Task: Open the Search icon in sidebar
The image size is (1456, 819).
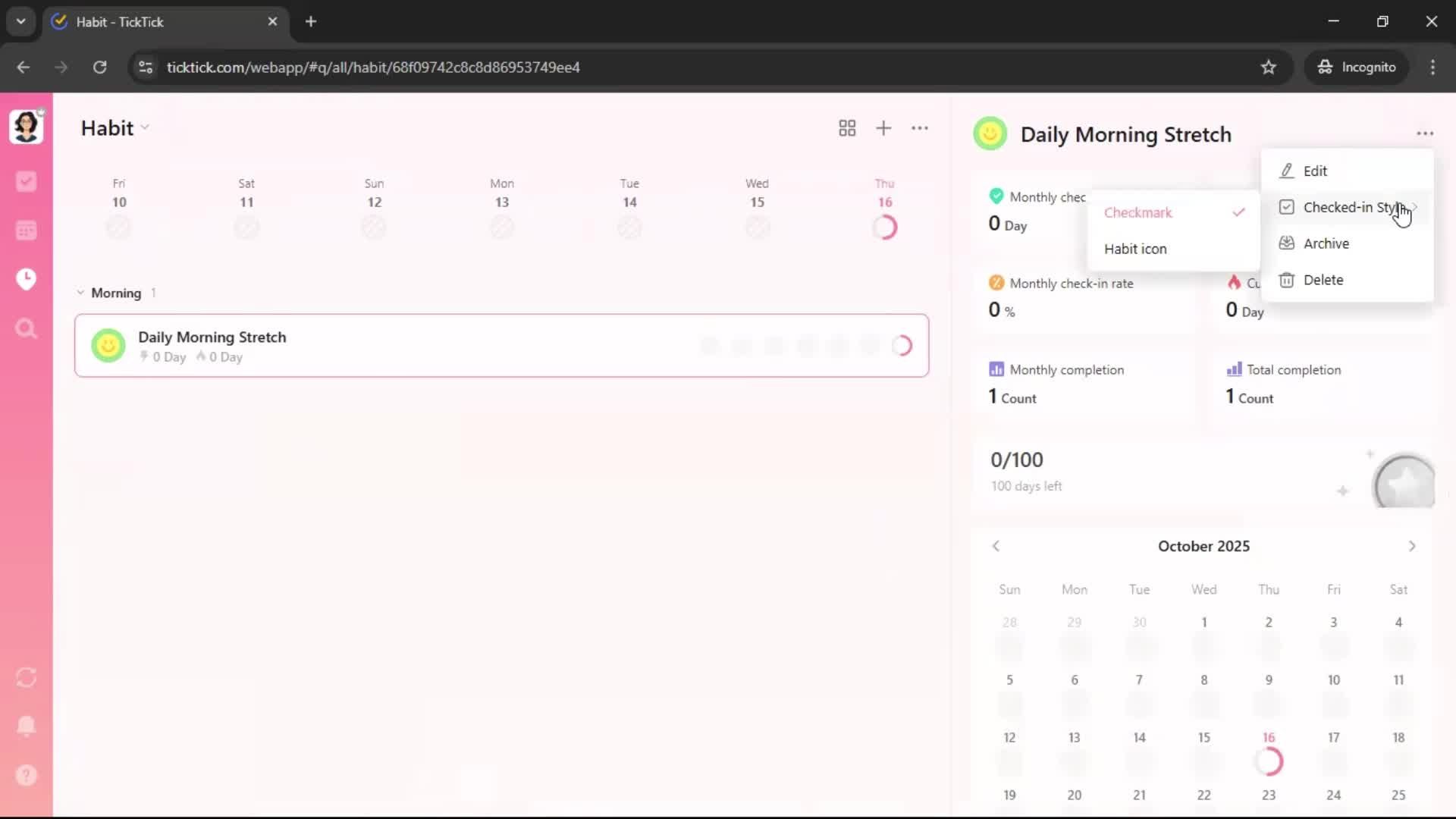Action: (26, 328)
